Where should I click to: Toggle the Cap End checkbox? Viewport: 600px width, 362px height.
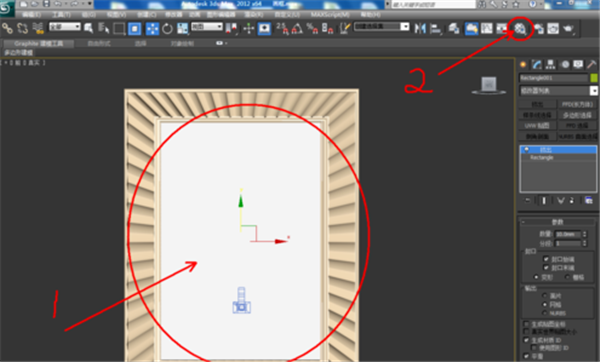click(546, 267)
